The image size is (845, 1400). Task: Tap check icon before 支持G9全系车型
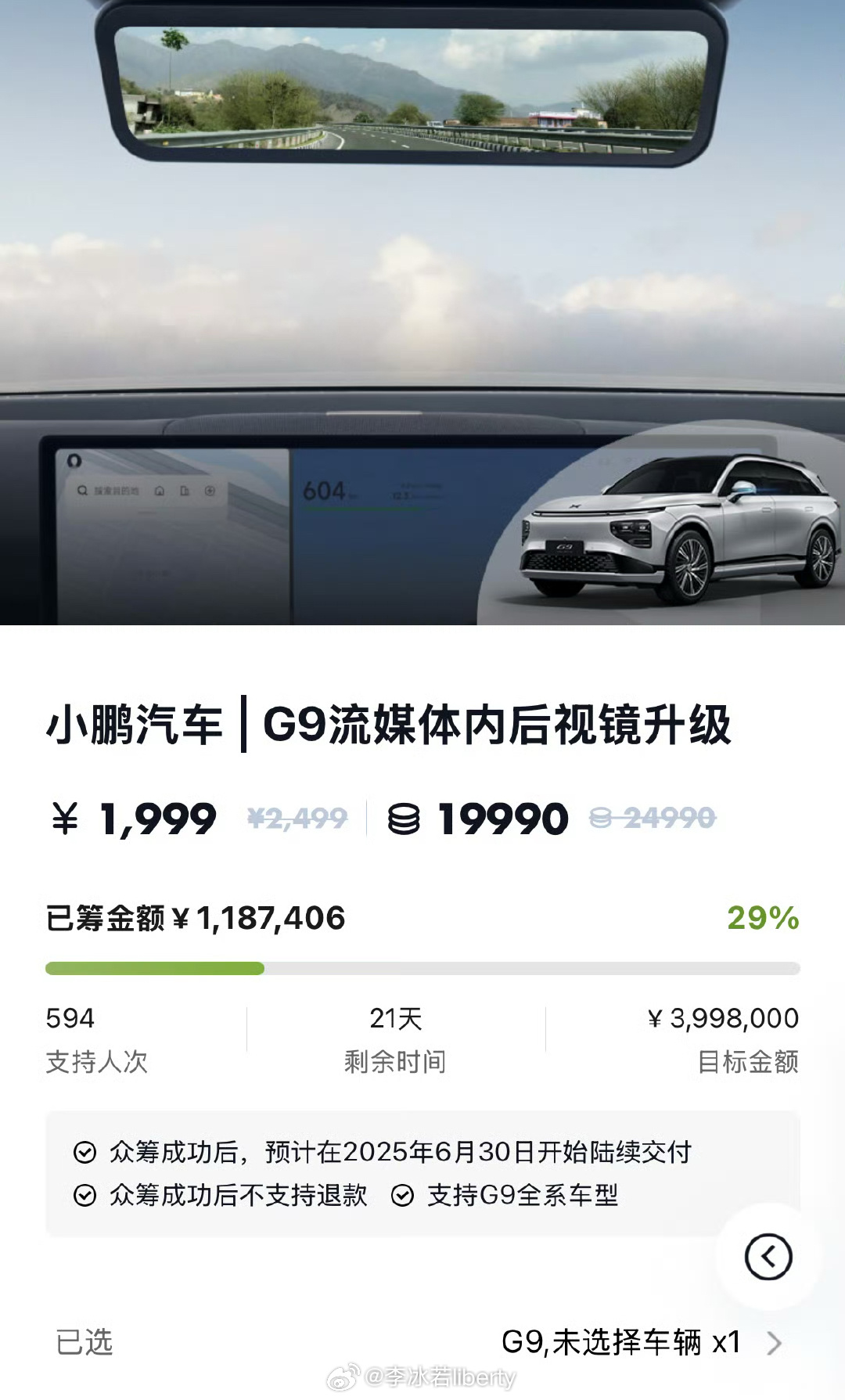click(x=402, y=1195)
